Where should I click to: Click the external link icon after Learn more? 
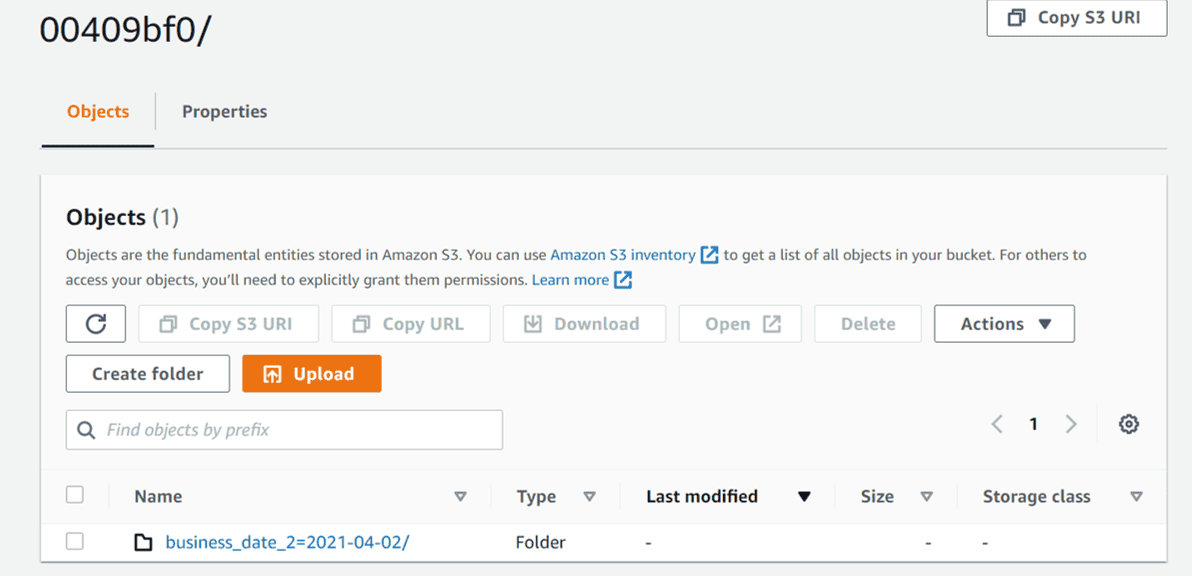pyautogui.click(x=623, y=280)
